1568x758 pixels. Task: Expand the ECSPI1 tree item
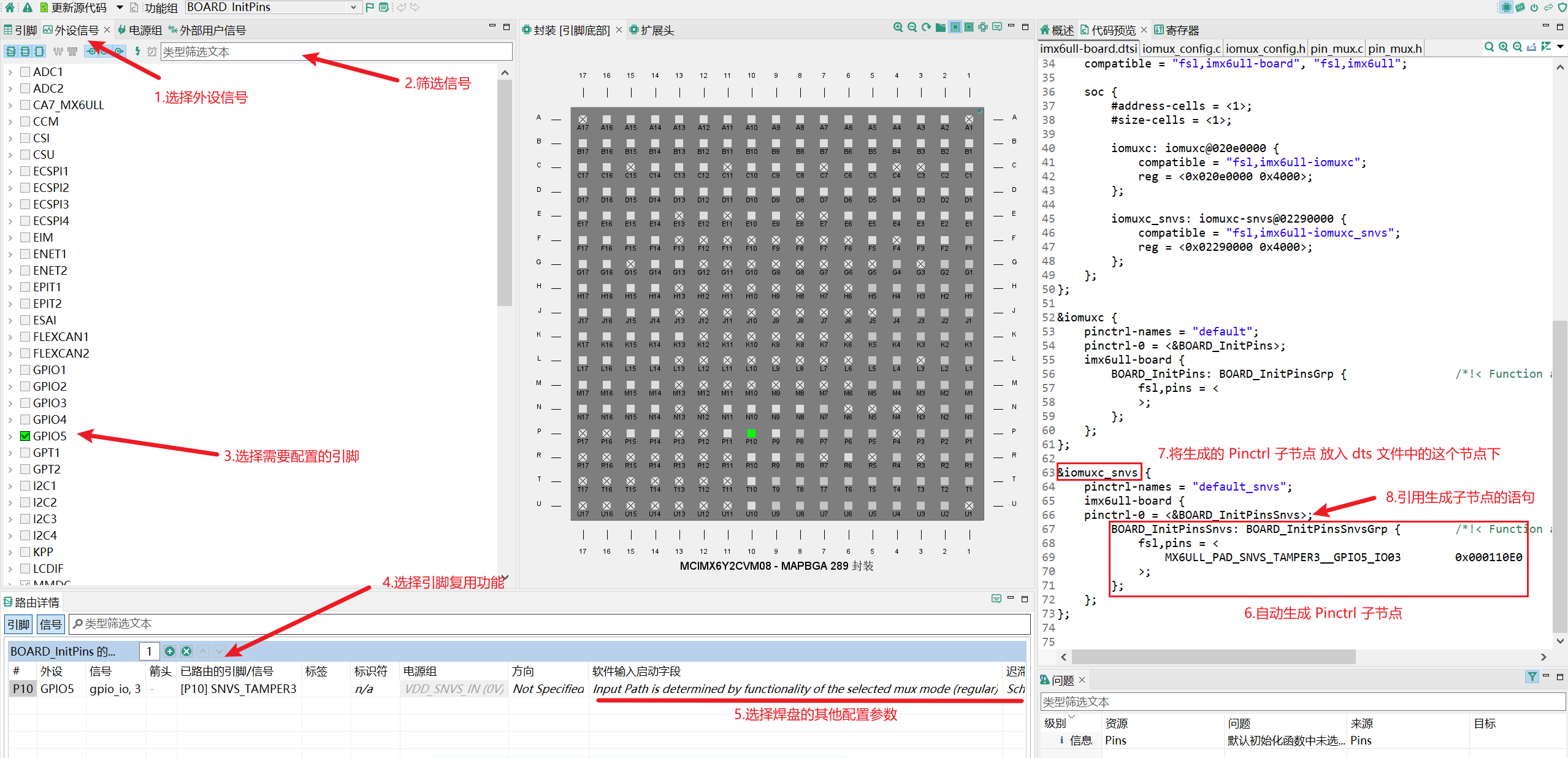click(10, 171)
